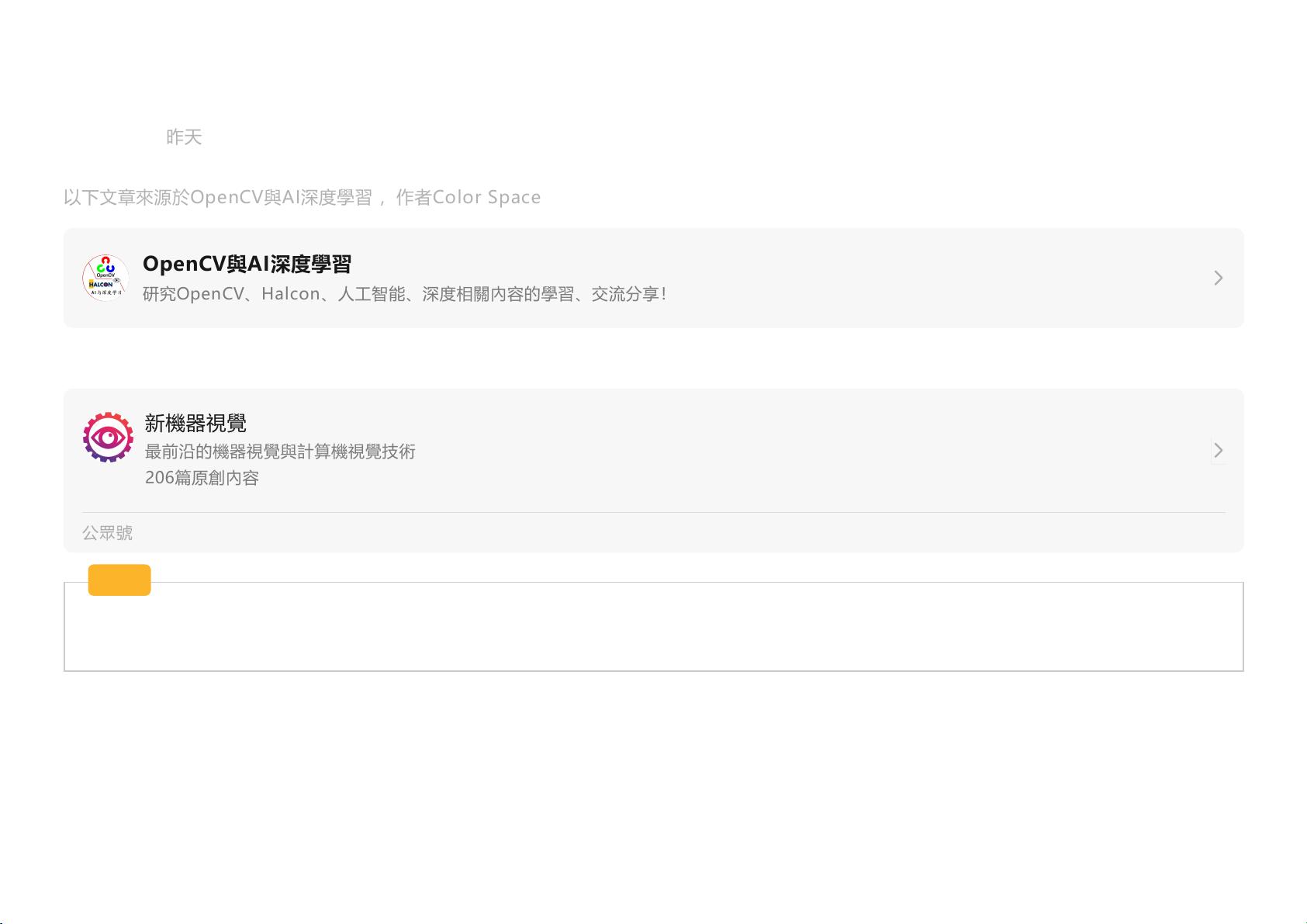
Task: Click the 公眾號 label
Action: pyautogui.click(x=108, y=532)
